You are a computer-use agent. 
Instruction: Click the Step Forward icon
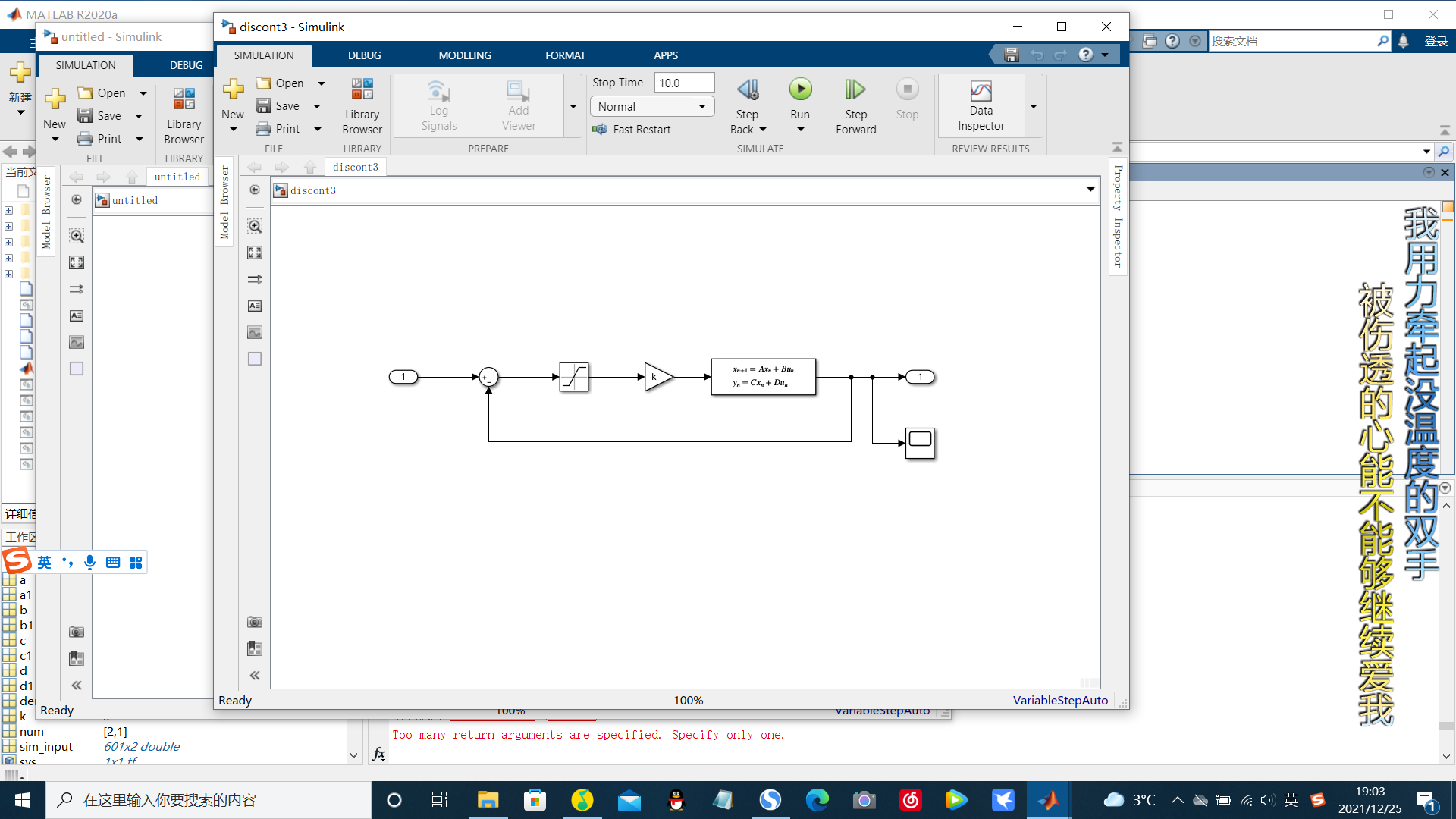855,90
